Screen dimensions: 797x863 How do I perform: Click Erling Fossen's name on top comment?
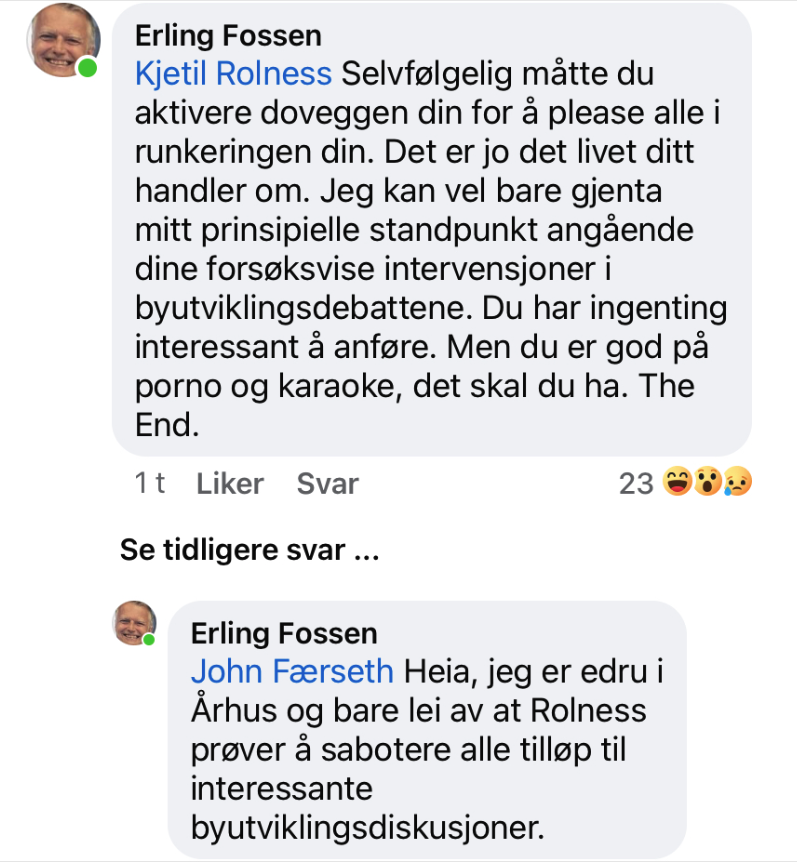228,36
